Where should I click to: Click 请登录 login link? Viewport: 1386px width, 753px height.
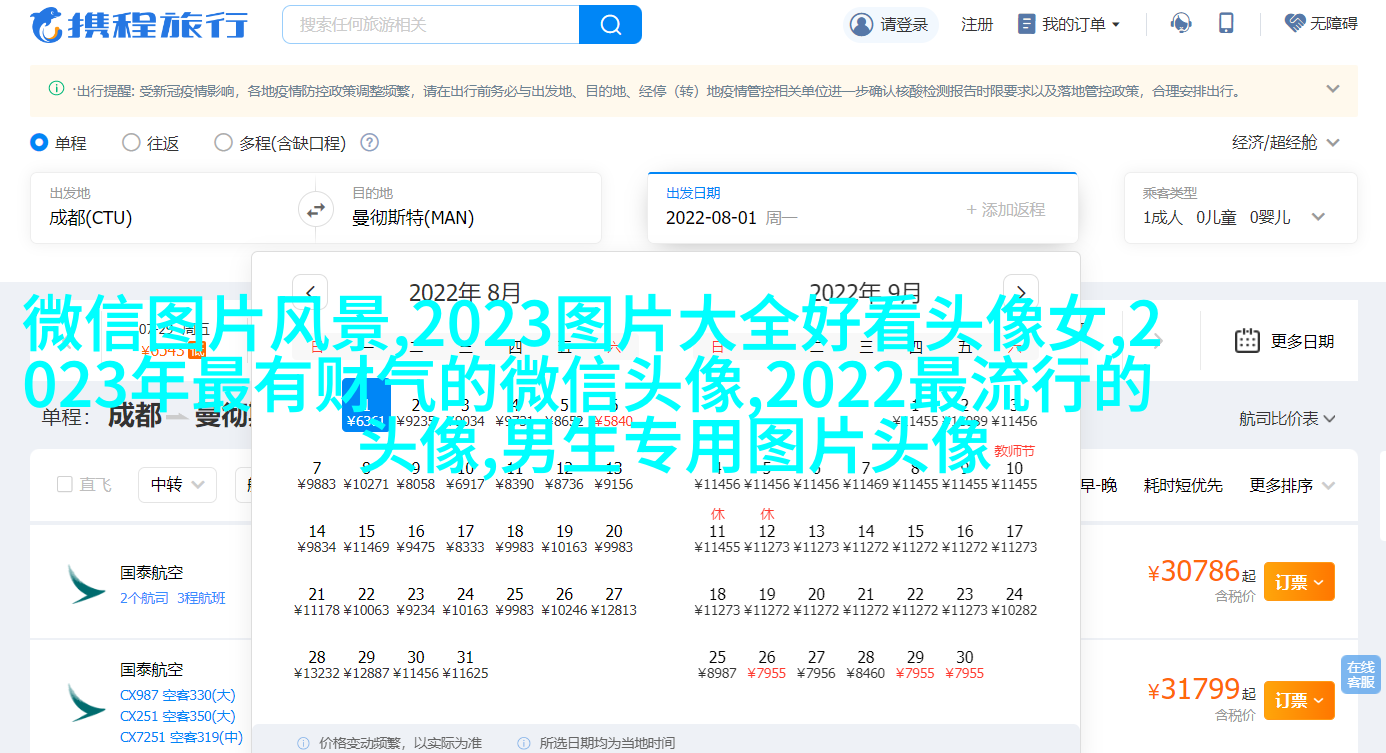(904, 24)
